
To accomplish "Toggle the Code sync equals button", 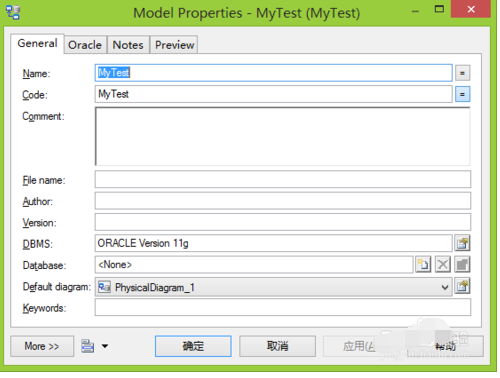I will pos(462,94).
